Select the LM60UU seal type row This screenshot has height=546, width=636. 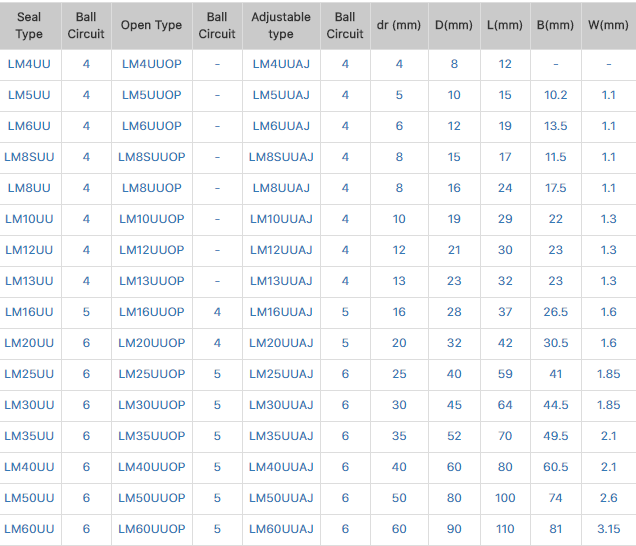pyautogui.click(x=30, y=529)
